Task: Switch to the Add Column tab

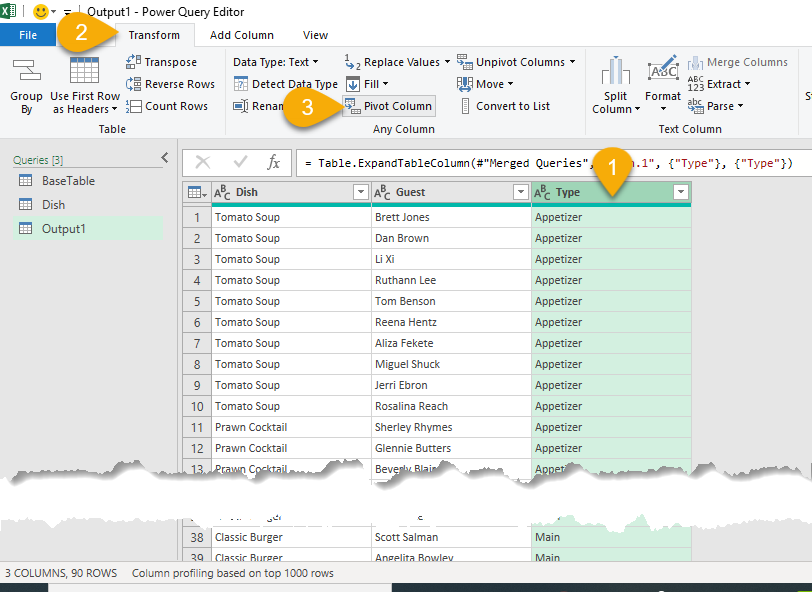Action: coord(241,35)
